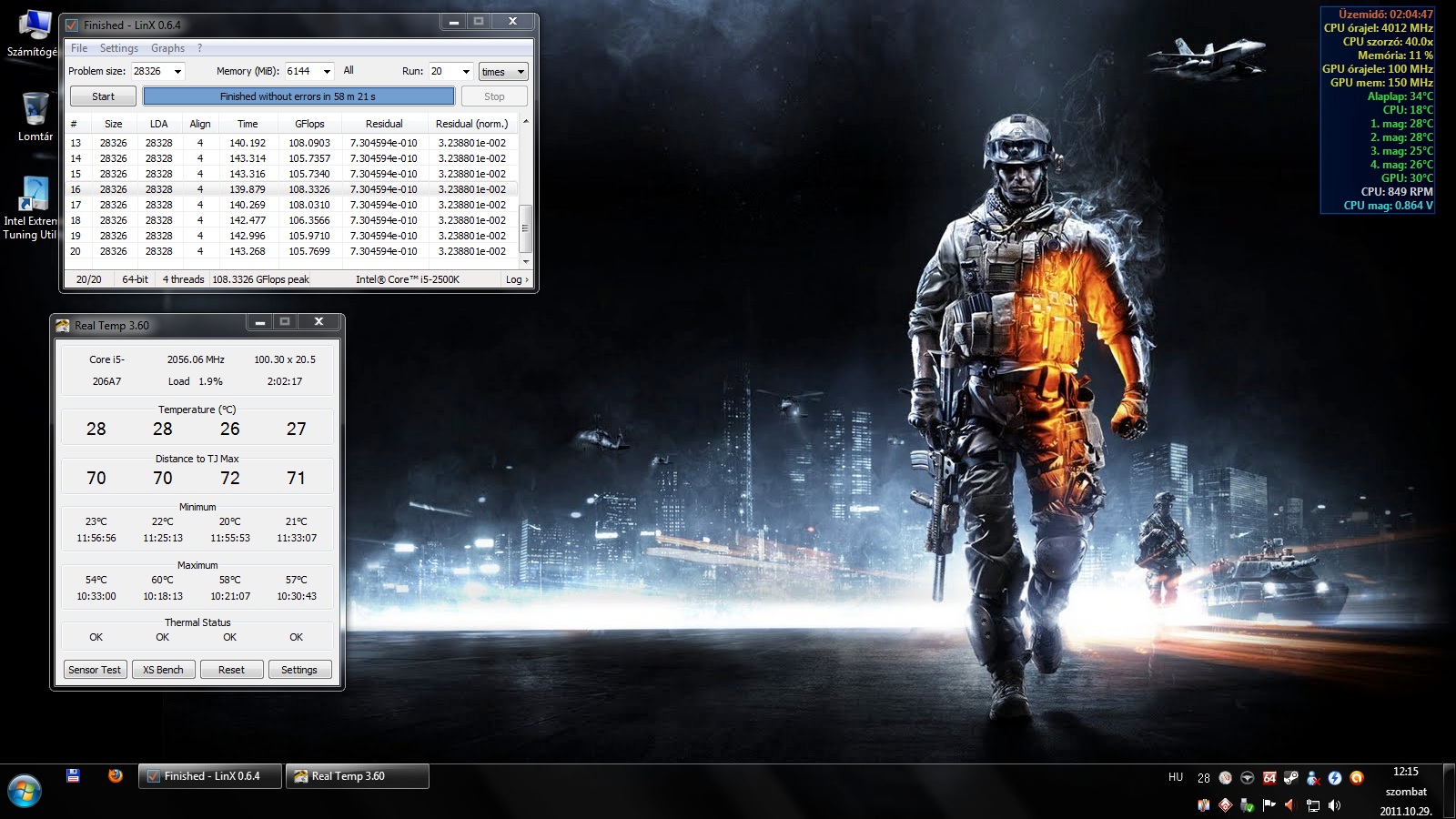Click the '2056.06 MHz' value in Real Temp

[196, 359]
